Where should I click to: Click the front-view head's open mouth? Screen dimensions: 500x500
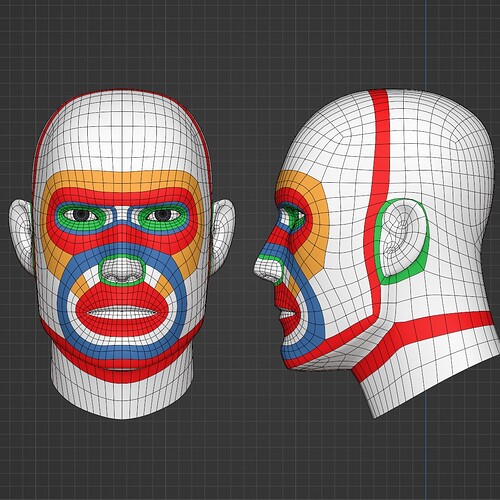pyautogui.click(x=122, y=313)
